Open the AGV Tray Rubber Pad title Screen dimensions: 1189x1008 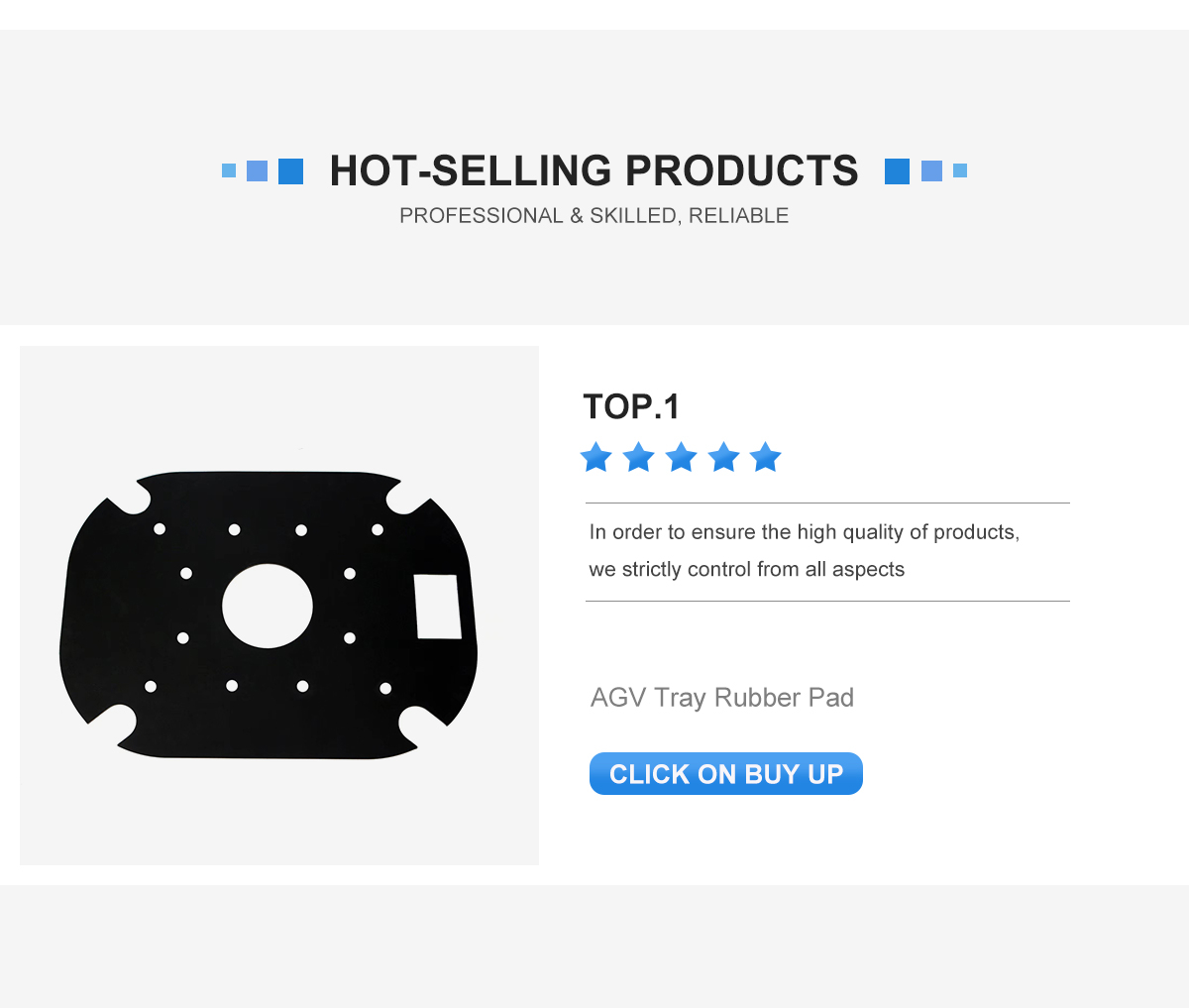(722, 698)
